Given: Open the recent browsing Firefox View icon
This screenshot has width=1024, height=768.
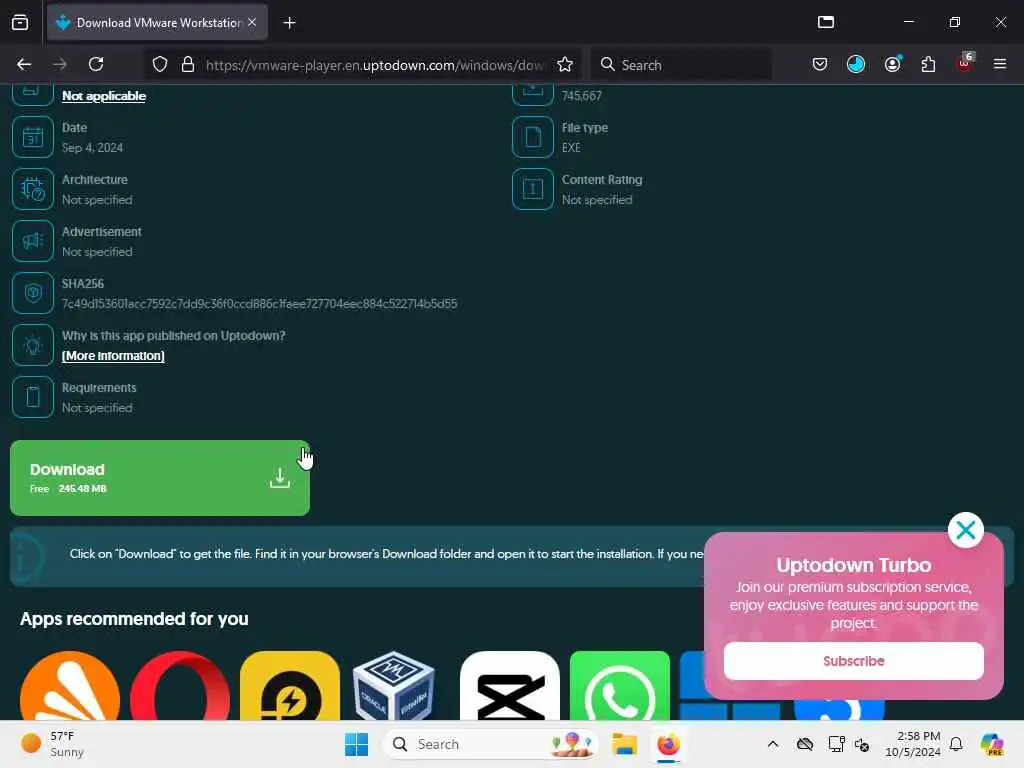Looking at the screenshot, I should 20,22.
